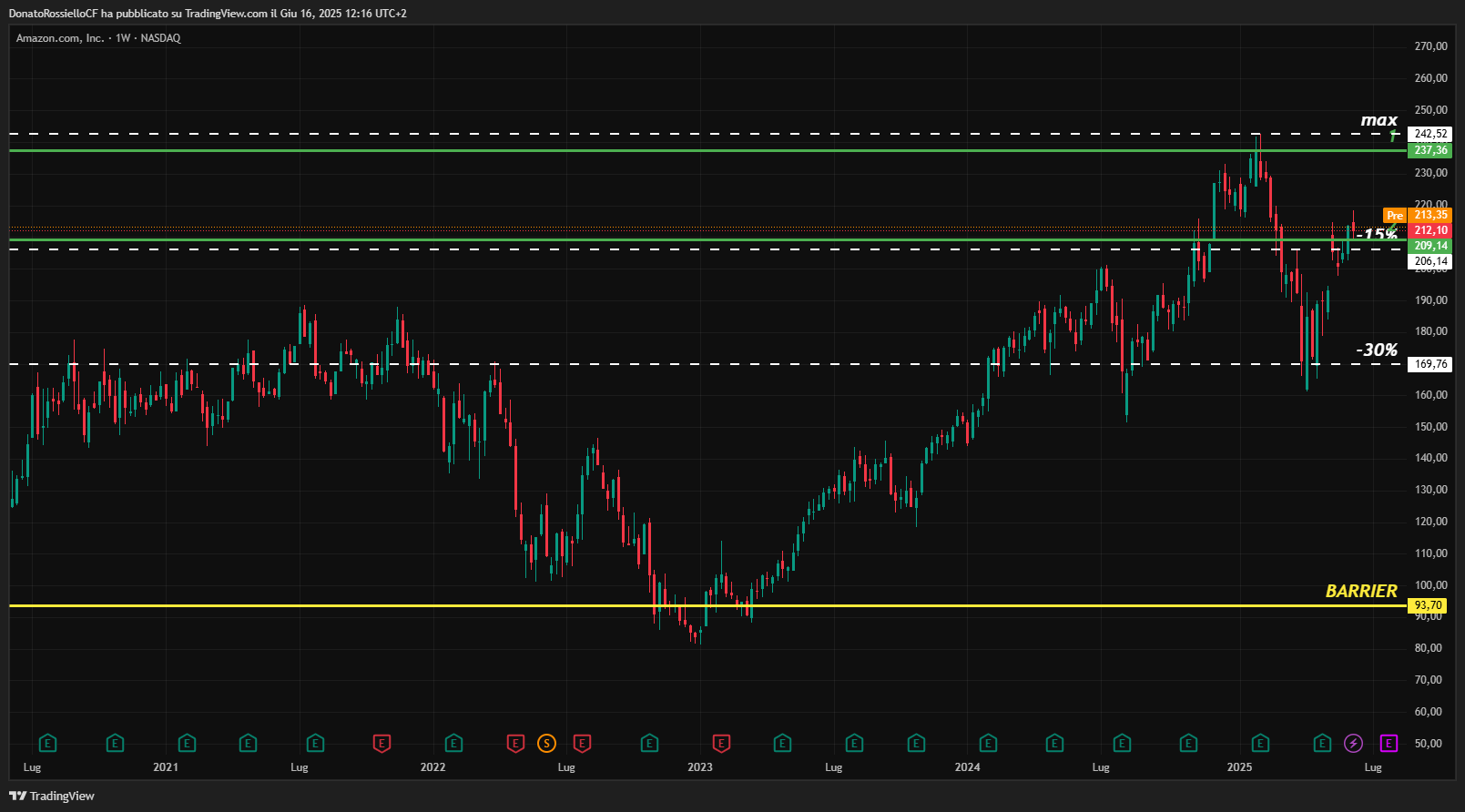
Task: Click the 250,00 price axis label
Action: pyautogui.click(x=1430, y=110)
